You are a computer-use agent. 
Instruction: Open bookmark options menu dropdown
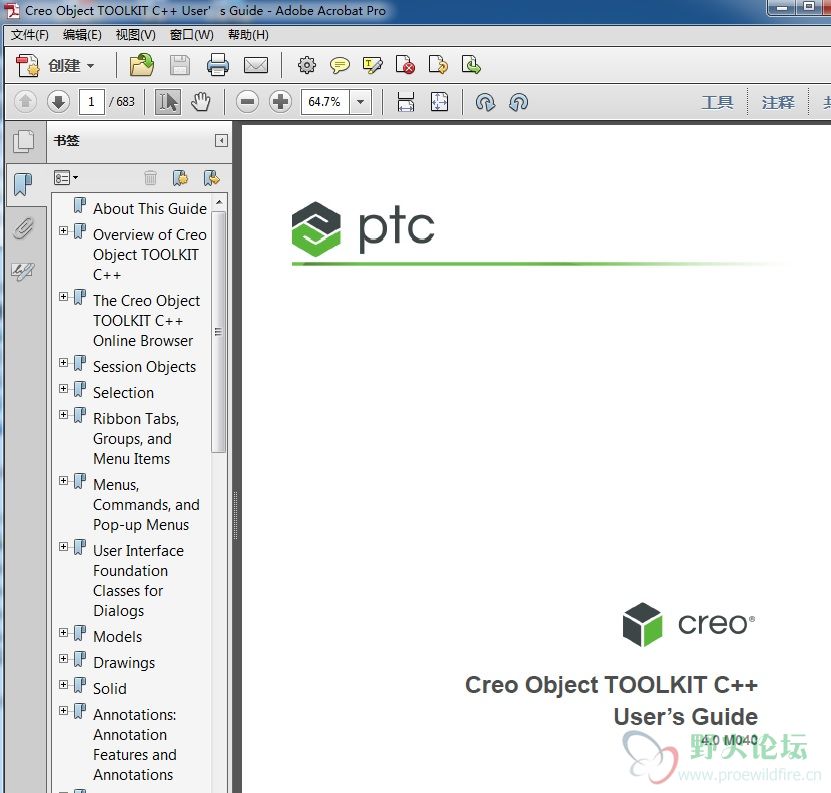(x=66, y=178)
